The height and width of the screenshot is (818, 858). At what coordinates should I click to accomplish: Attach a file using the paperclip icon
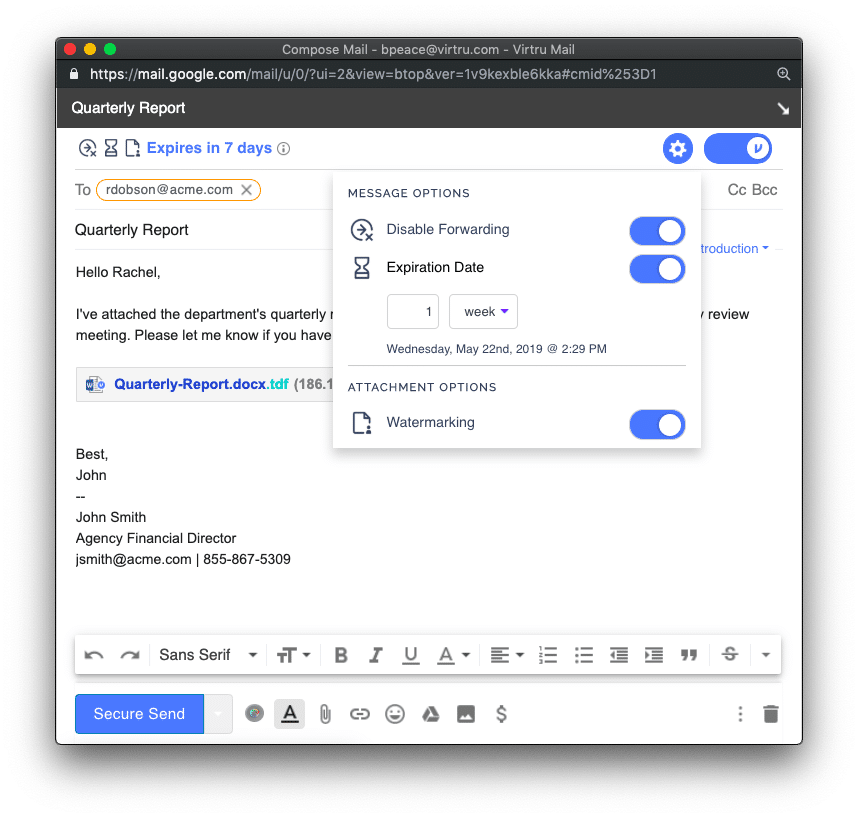[x=325, y=714]
